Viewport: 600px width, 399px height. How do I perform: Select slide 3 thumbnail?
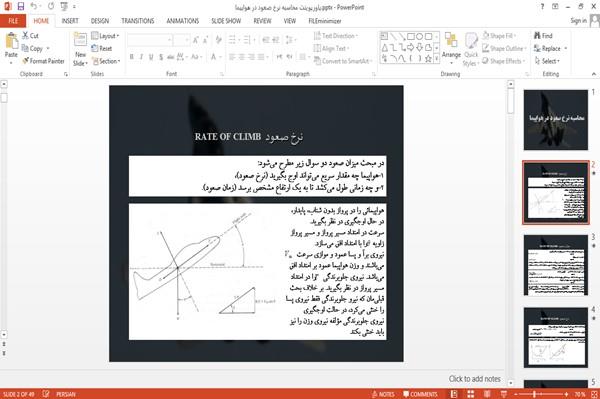pyautogui.click(x=556, y=265)
